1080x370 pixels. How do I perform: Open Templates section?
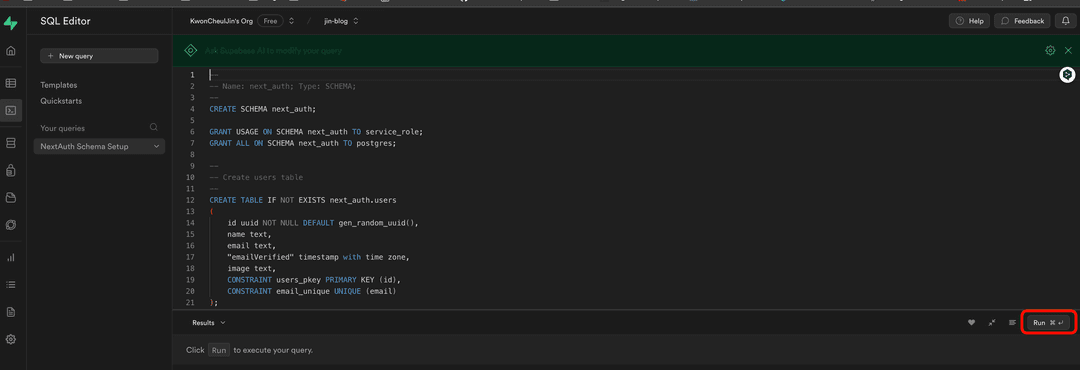[59, 85]
